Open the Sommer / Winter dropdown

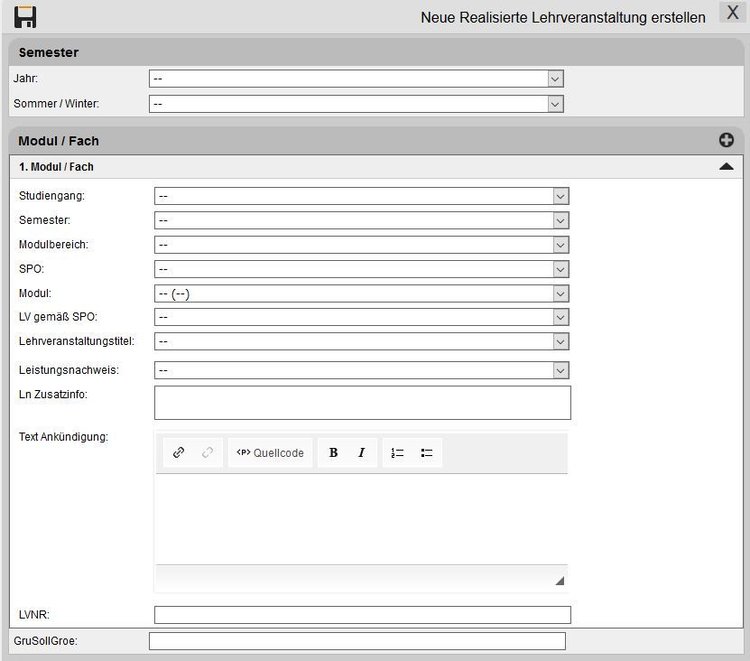tap(356, 103)
